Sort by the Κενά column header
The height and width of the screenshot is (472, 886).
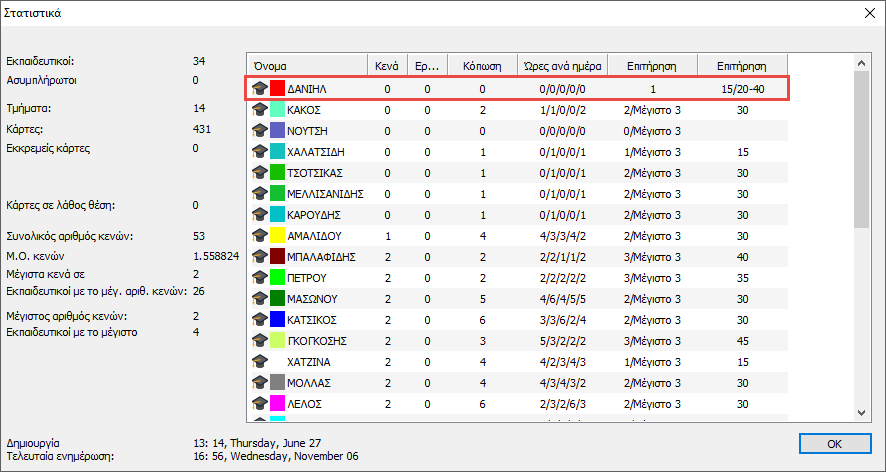387,66
